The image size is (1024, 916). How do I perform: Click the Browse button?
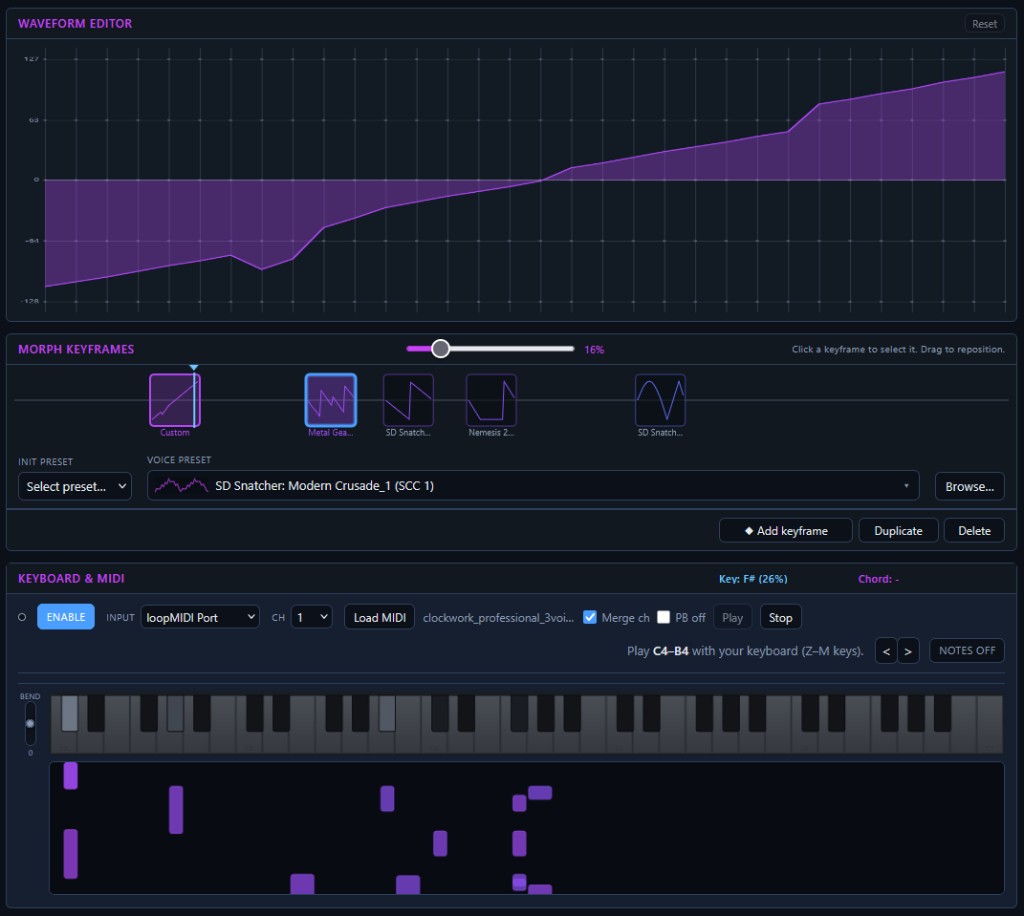969,486
